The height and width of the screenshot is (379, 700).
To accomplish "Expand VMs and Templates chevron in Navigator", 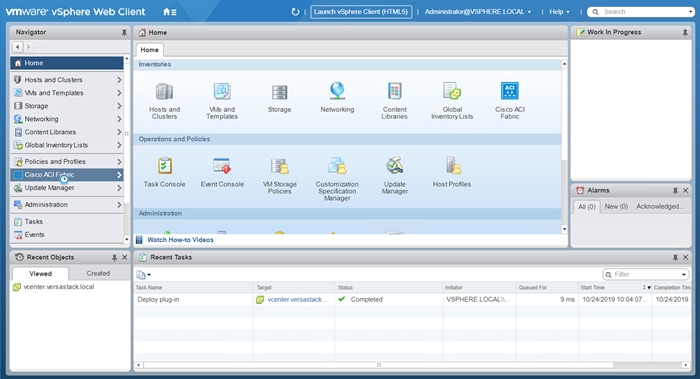I will tap(119, 93).
